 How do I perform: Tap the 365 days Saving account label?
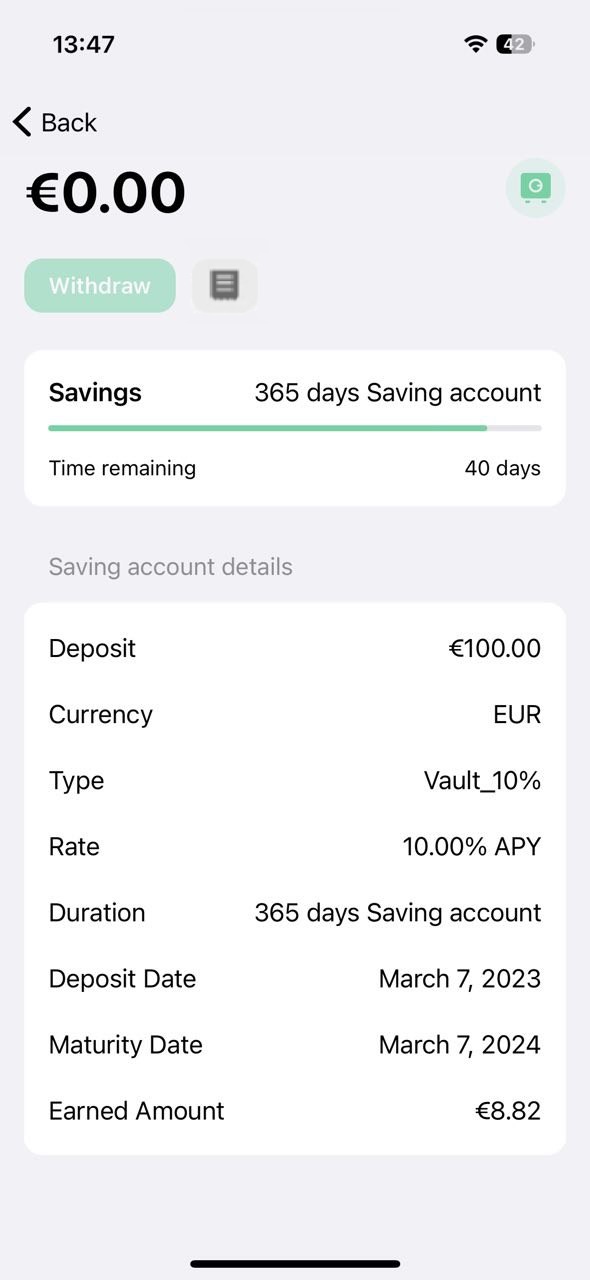(x=397, y=392)
